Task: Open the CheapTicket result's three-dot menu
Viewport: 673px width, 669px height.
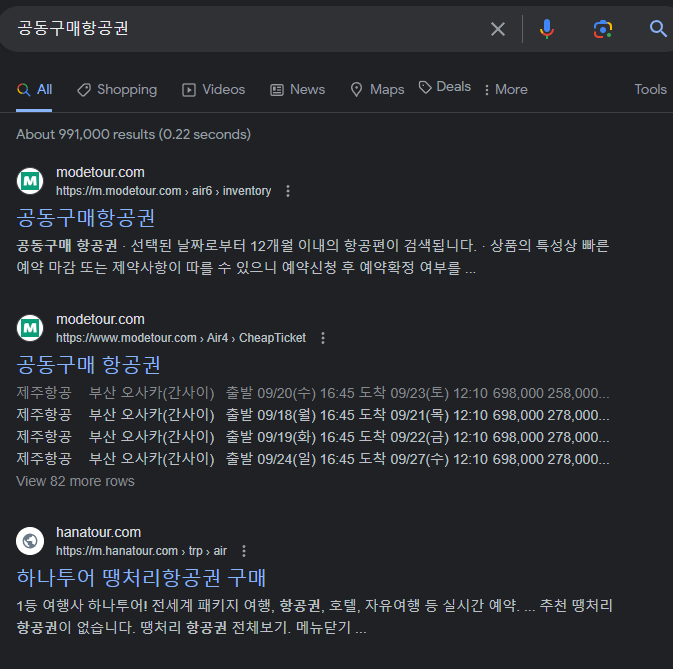Action: pyautogui.click(x=323, y=338)
